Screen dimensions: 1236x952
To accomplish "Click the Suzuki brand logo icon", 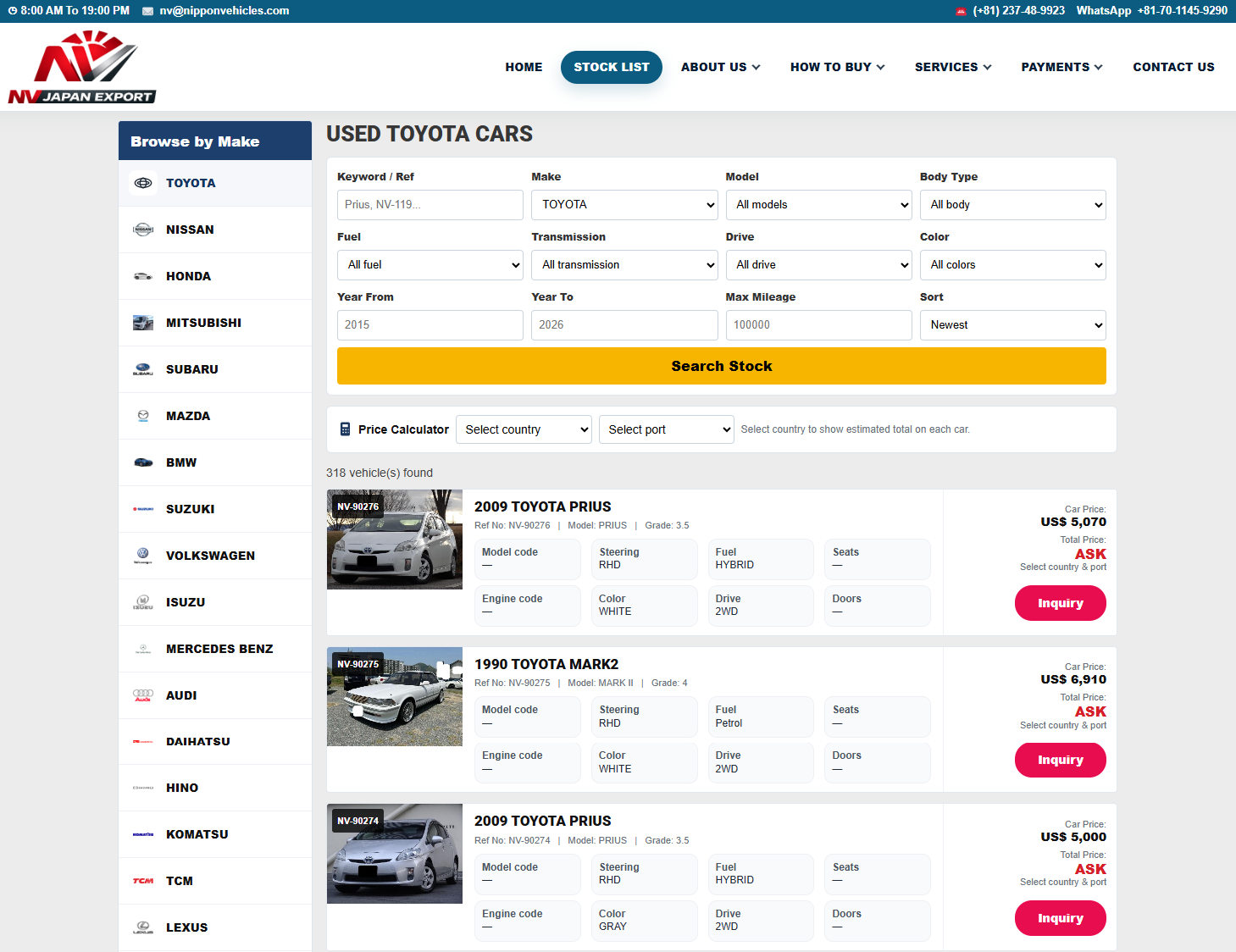I will [x=143, y=509].
